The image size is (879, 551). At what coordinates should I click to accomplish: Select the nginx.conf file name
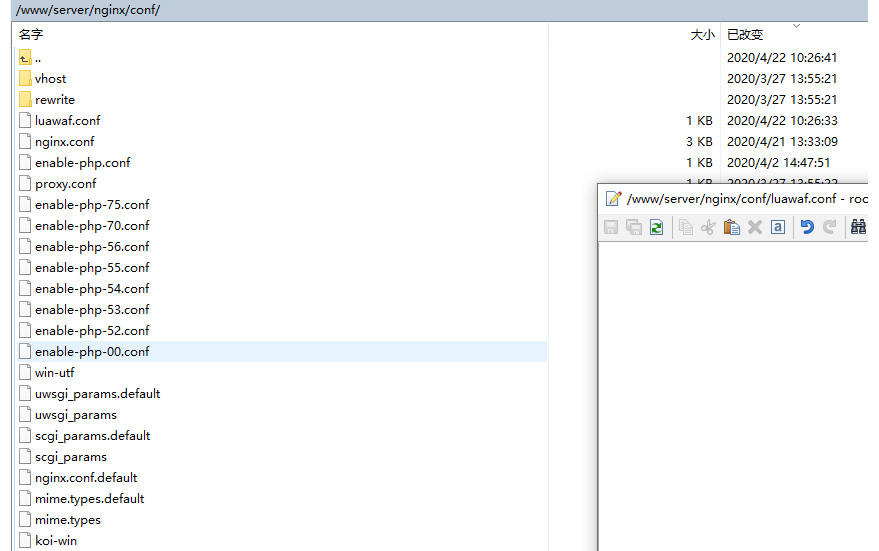pos(64,141)
